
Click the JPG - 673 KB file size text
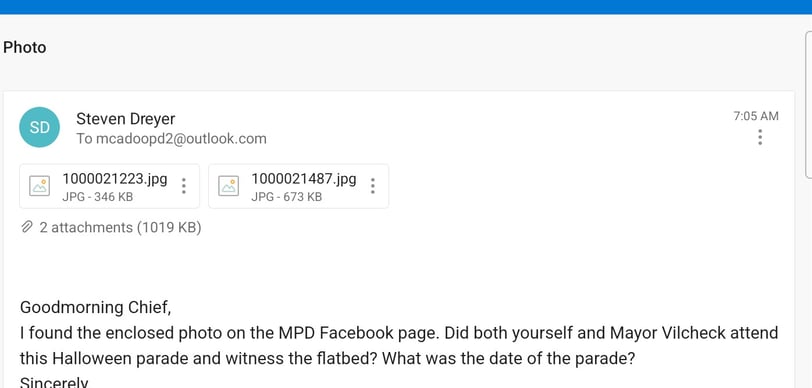tap(286, 197)
